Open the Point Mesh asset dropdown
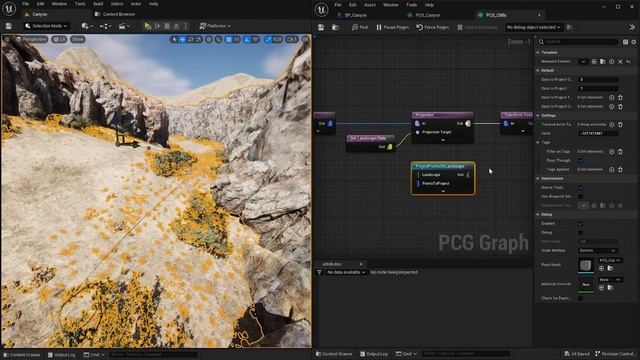This screenshot has width=640, height=360. (x=610, y=260)
